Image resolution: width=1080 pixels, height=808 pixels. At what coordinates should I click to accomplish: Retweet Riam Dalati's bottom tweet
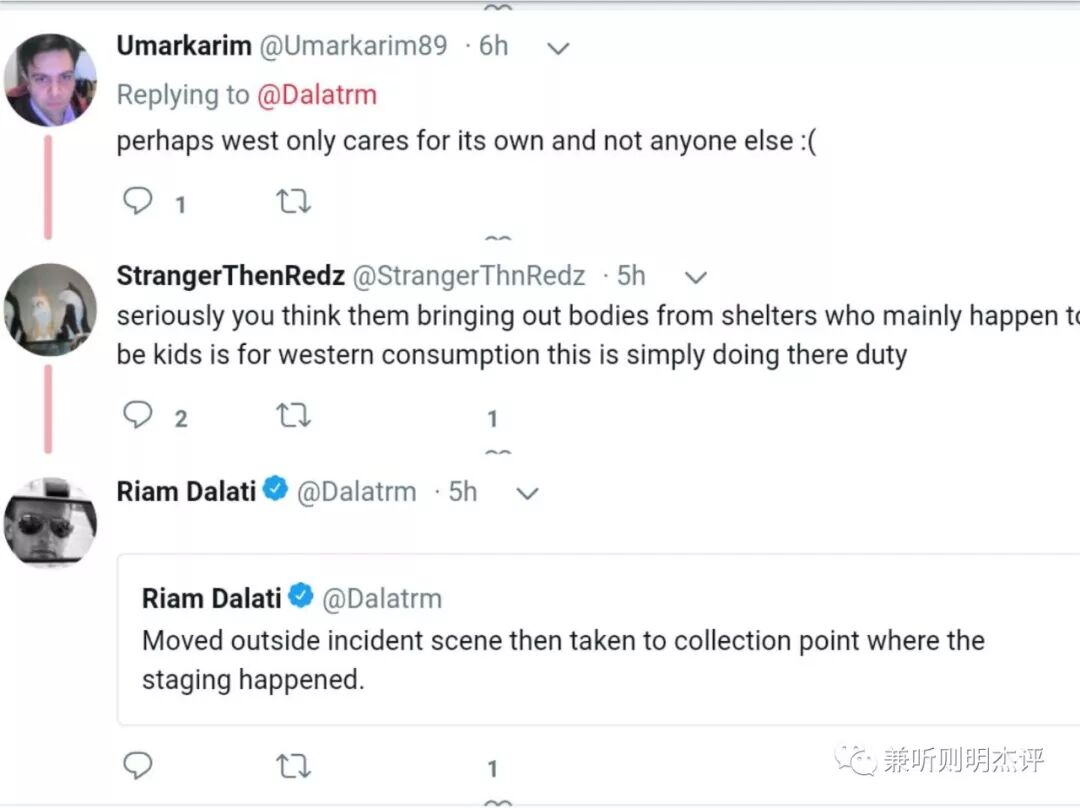(x=293, y=766)
